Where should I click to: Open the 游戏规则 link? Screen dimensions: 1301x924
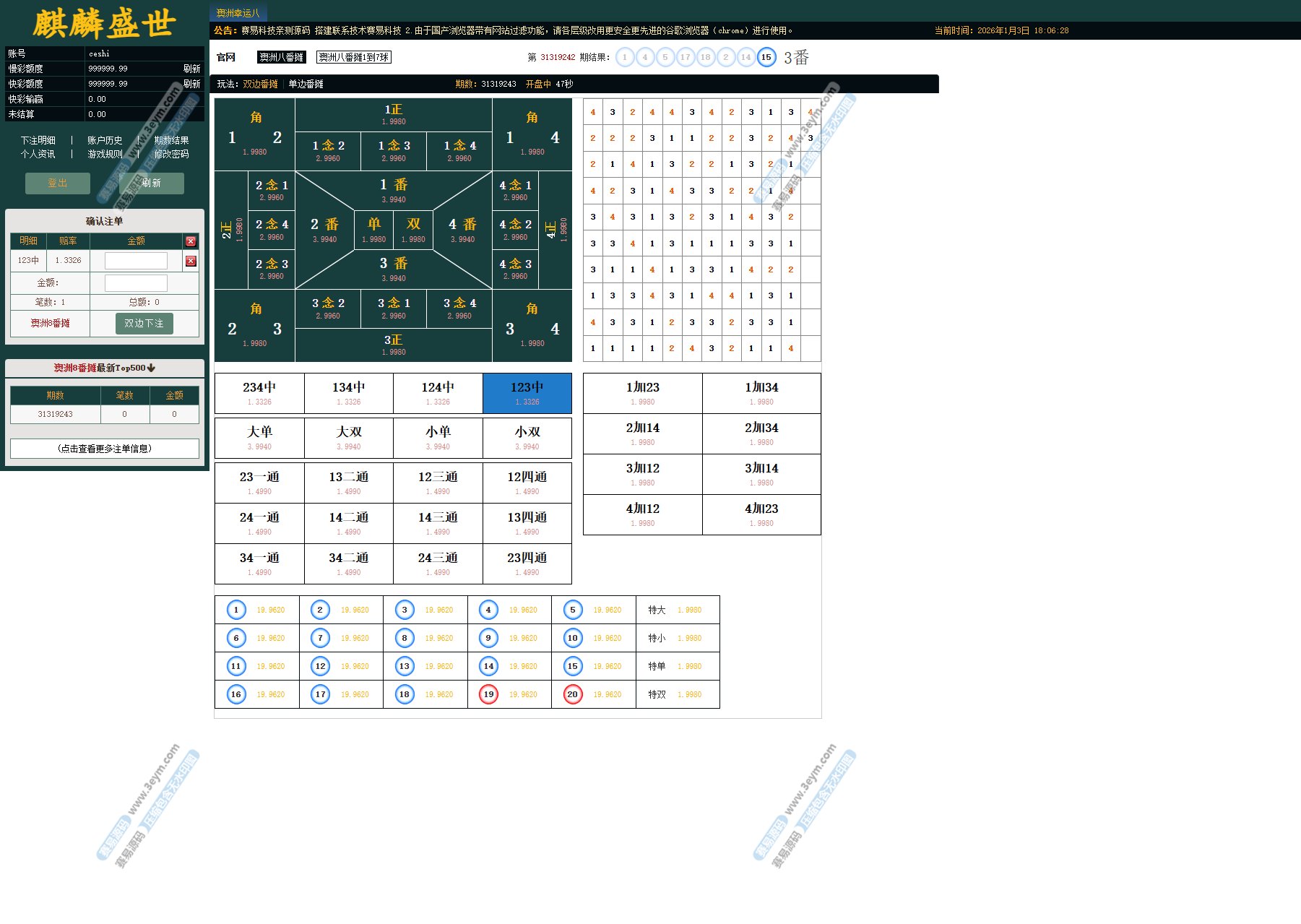pyautogui.click(x=105, y=154)
